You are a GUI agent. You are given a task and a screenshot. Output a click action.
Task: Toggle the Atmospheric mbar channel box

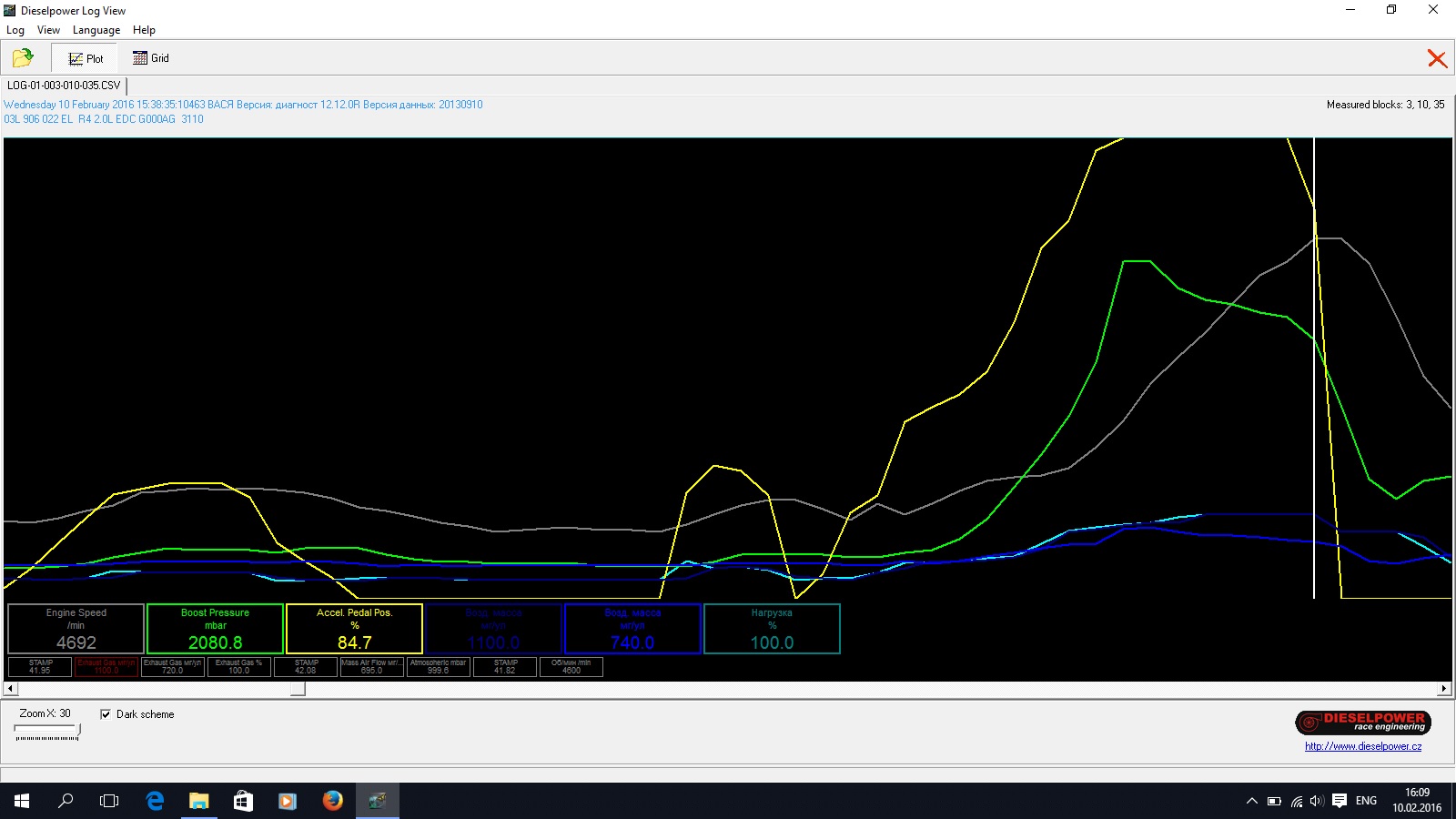pos(438,667)
